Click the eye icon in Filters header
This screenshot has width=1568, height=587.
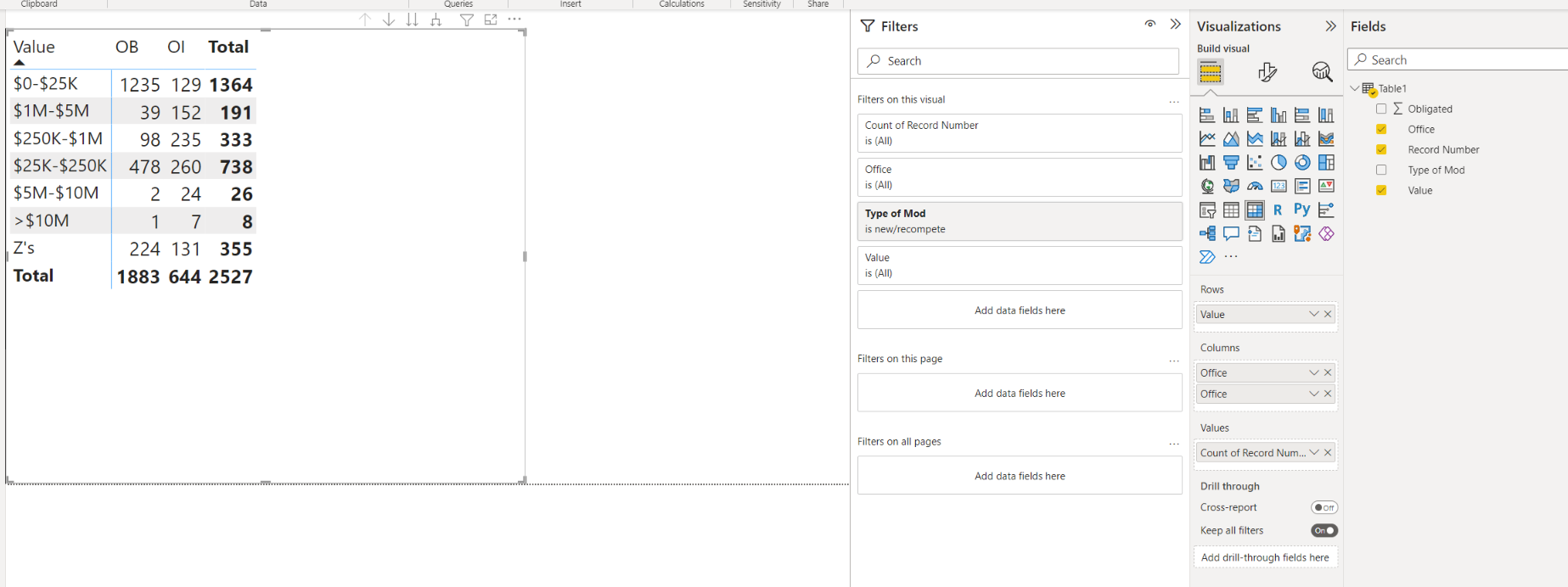[x=1150, y=25]
